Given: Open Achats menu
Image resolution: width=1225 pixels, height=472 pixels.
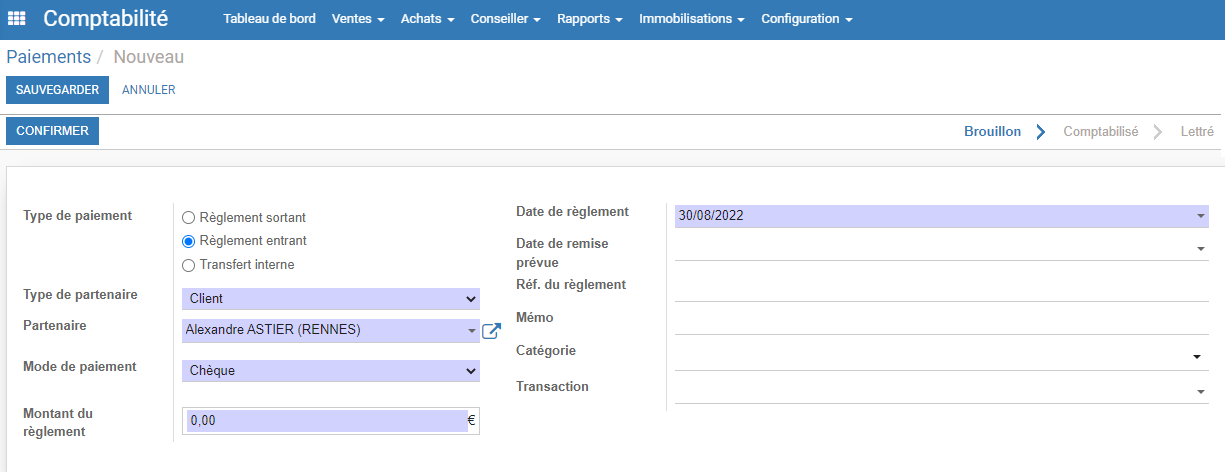Looking at the screenshot, I should [428, 19].
